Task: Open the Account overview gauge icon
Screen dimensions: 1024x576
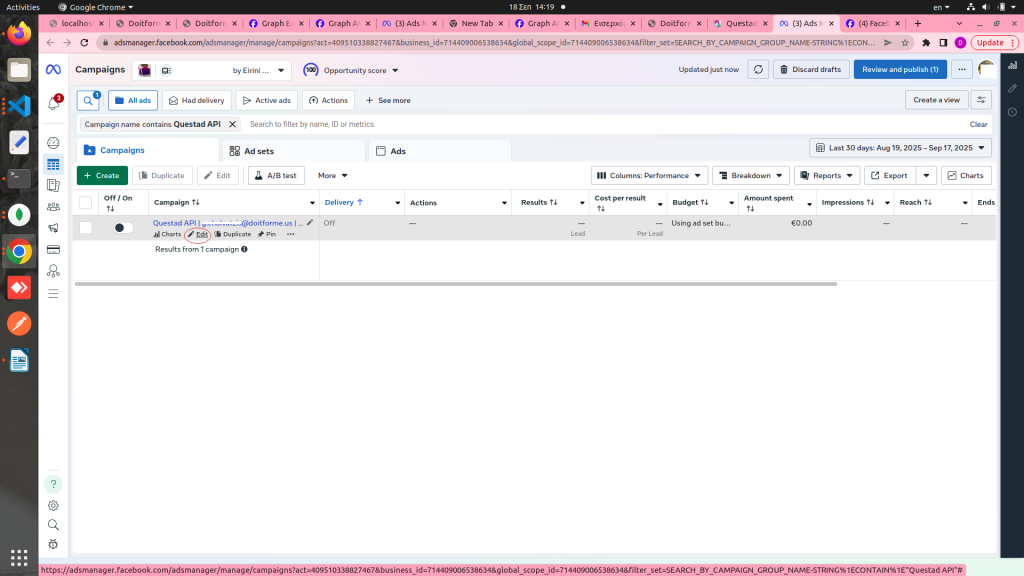Action: tap(53, 143)
